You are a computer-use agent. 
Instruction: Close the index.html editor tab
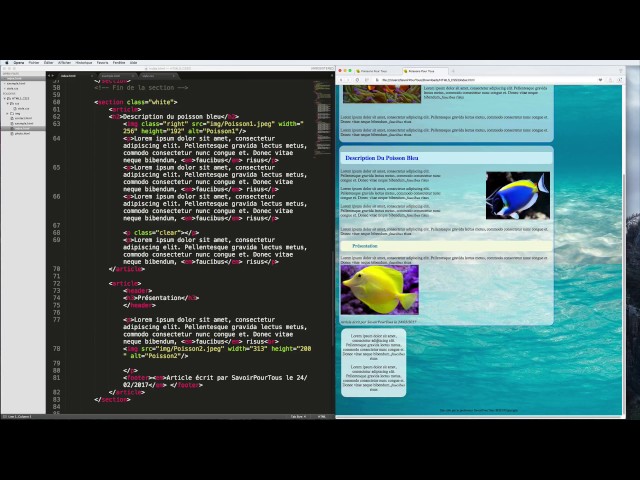(x=92, y=76)
